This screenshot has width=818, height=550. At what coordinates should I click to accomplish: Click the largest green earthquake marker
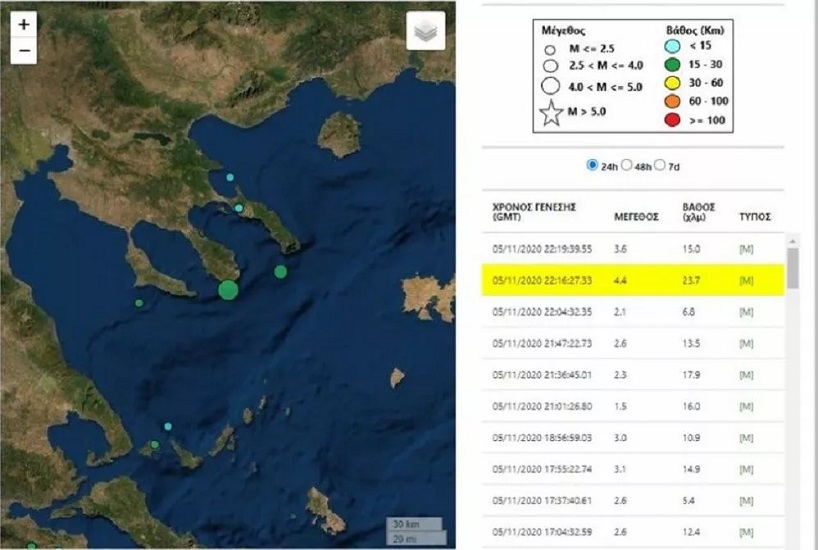[228, 290]
